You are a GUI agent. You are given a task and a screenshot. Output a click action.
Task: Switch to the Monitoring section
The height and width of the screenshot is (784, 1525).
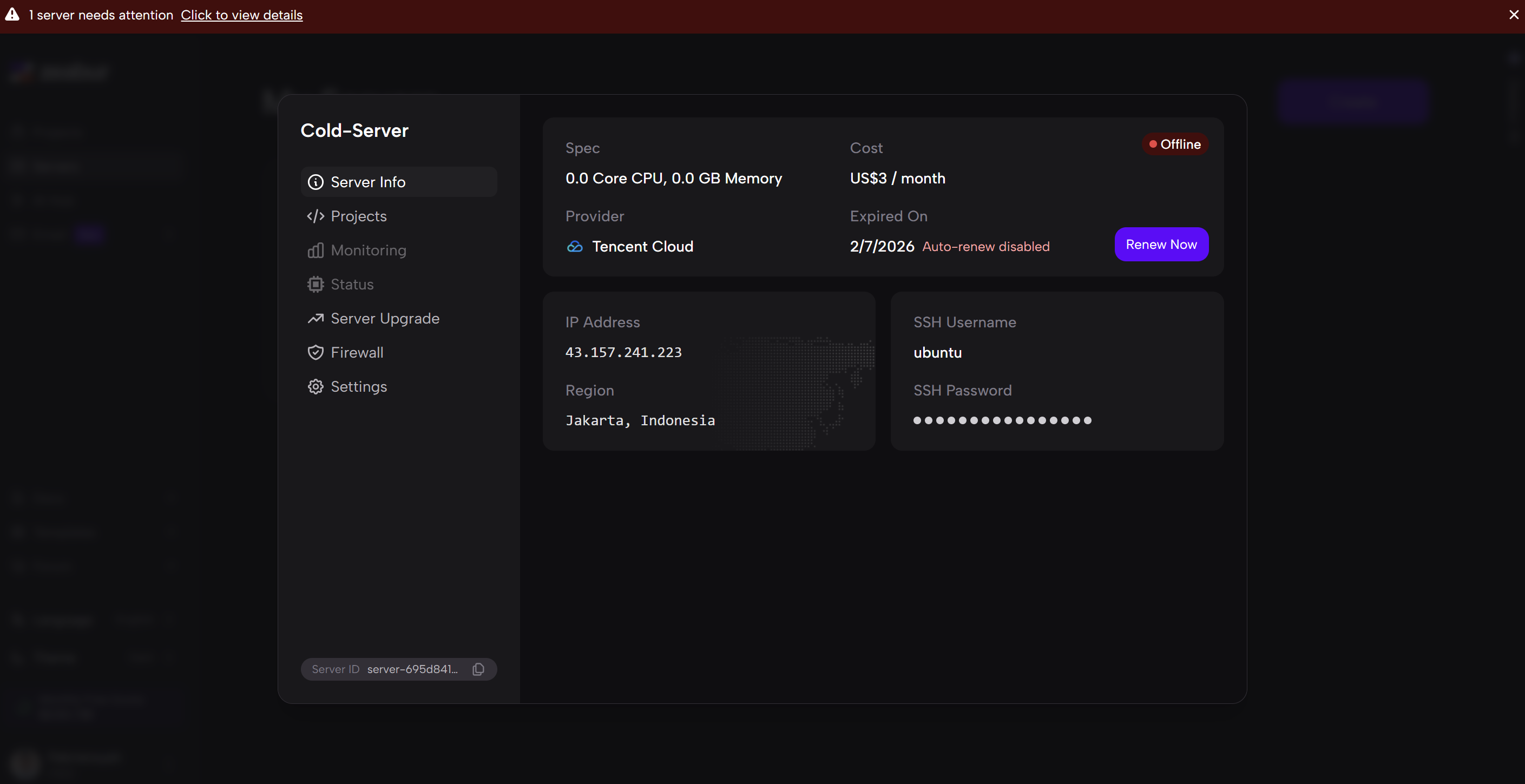[x=368, y=251]
